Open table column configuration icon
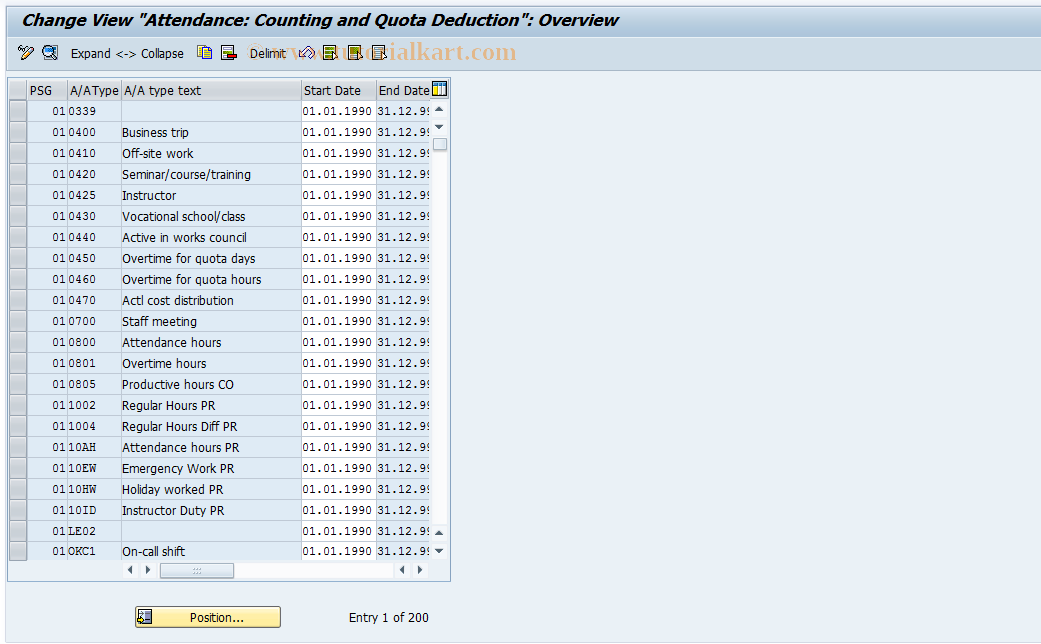This screenshot has height=644, width=1041. 440,89
